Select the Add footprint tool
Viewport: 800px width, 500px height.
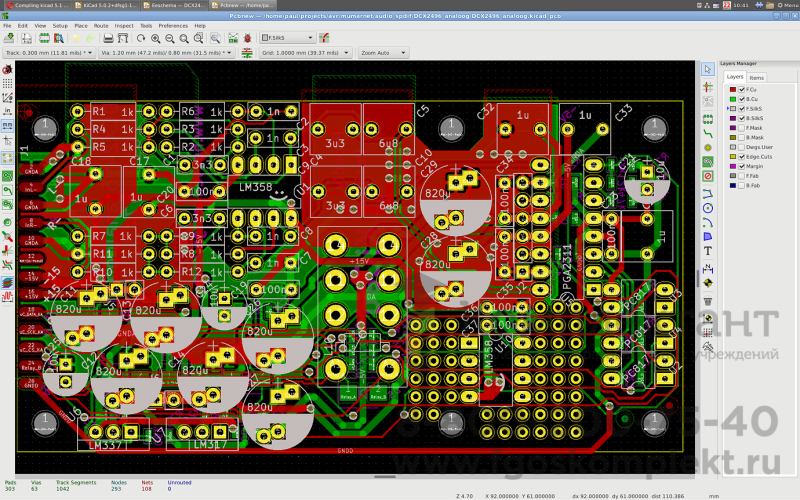point(708,119)
